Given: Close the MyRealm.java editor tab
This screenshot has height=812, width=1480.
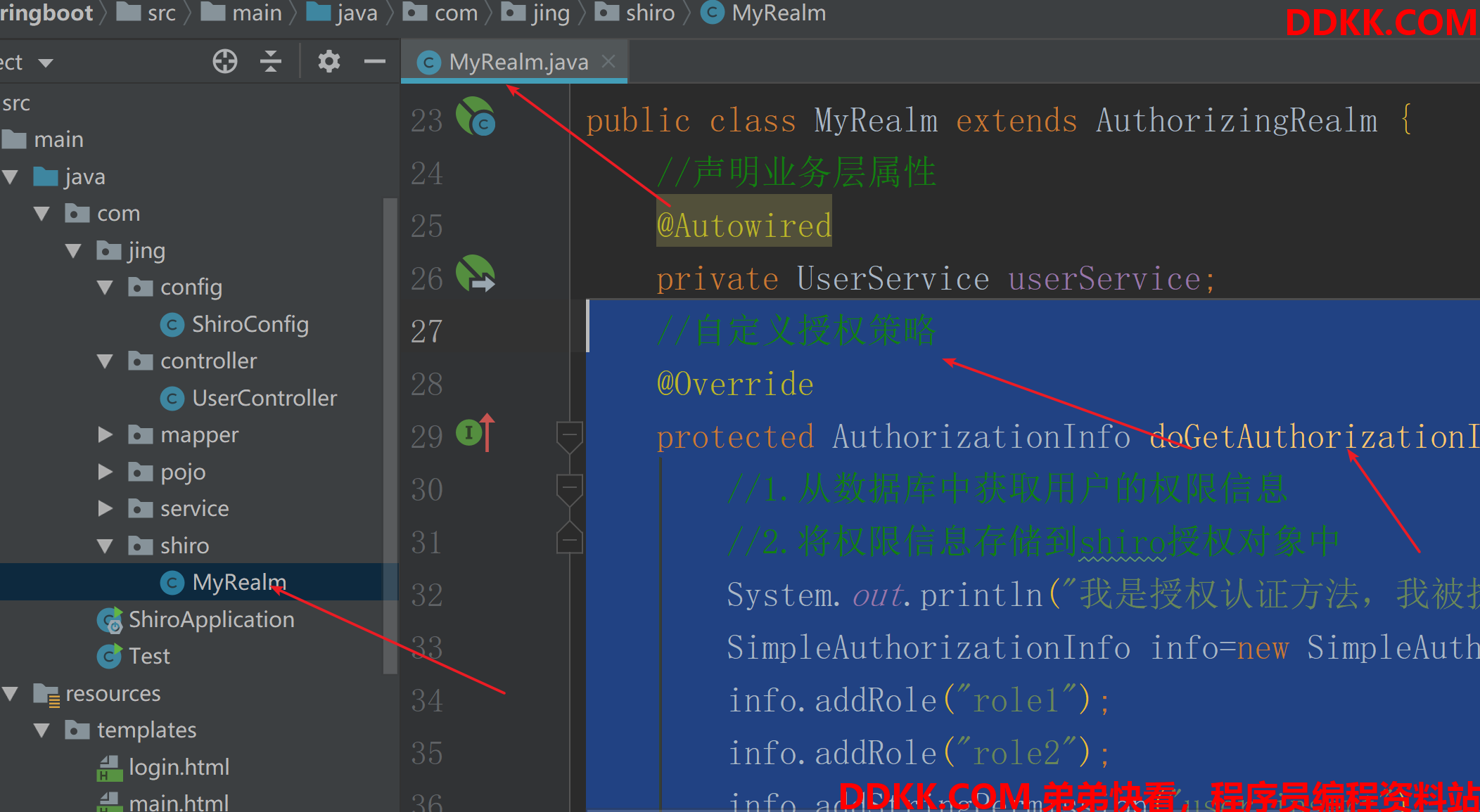Looking at the screenshot, I should pyautogui.click(x=609, y=61).
